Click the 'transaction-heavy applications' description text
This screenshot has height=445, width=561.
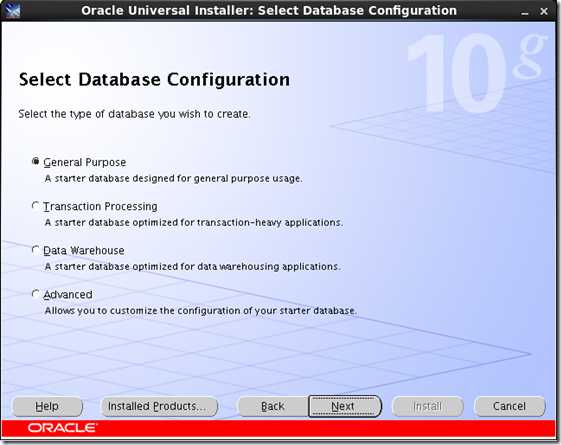(194, 222)
